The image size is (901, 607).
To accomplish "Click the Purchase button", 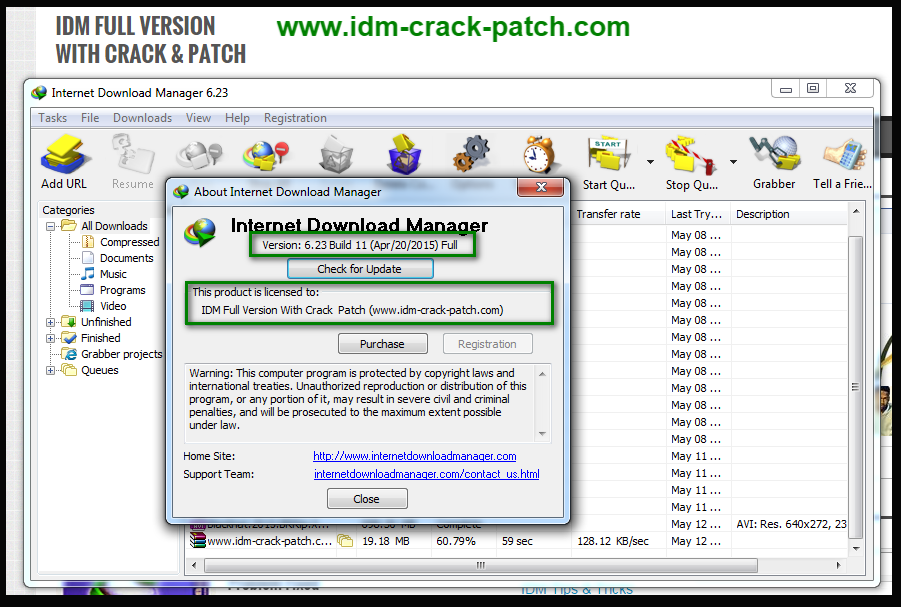I will click(383, 344).
